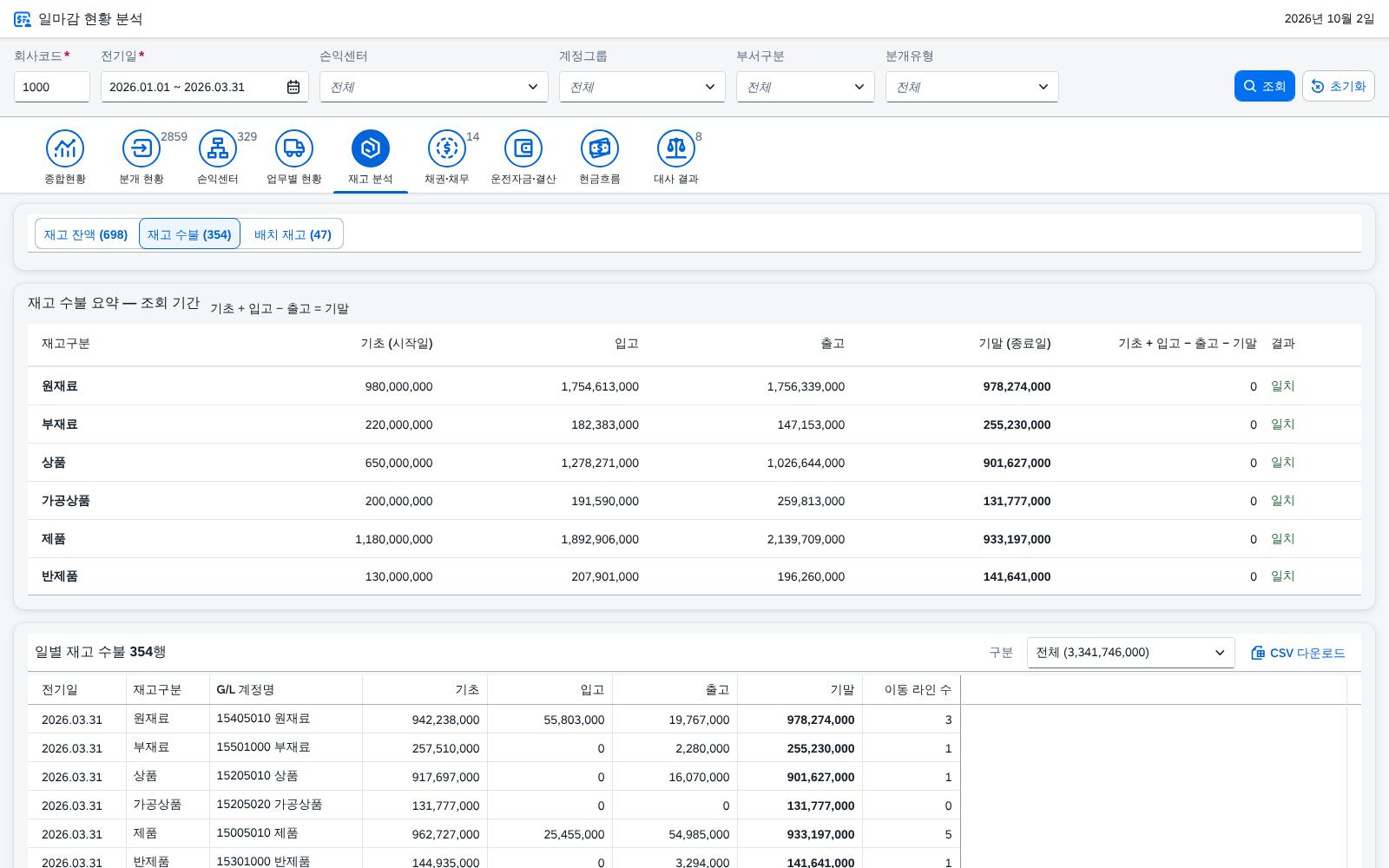Click the 부재료 row label in summary
The image size is (1389, 868).
coord(60,424)
